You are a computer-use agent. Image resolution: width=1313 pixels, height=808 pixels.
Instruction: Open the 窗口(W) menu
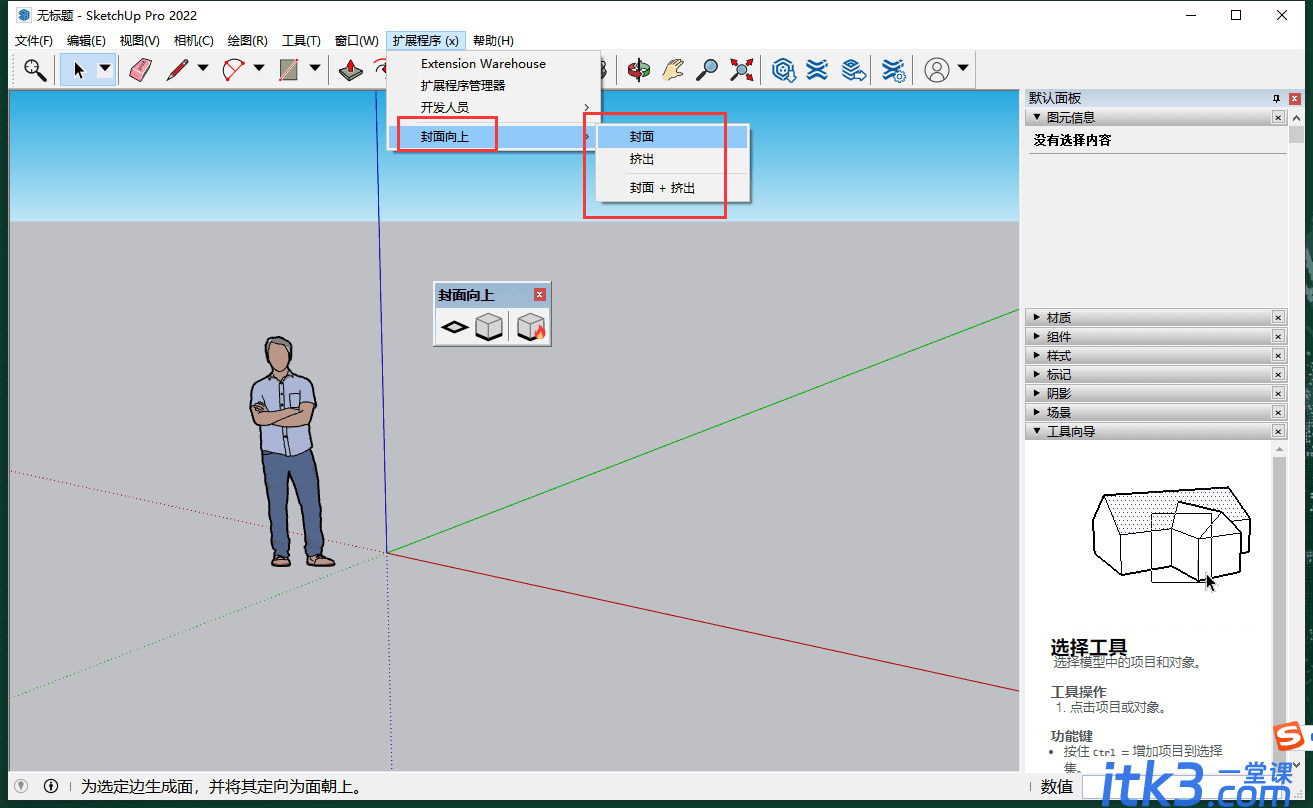pos(357,41)
